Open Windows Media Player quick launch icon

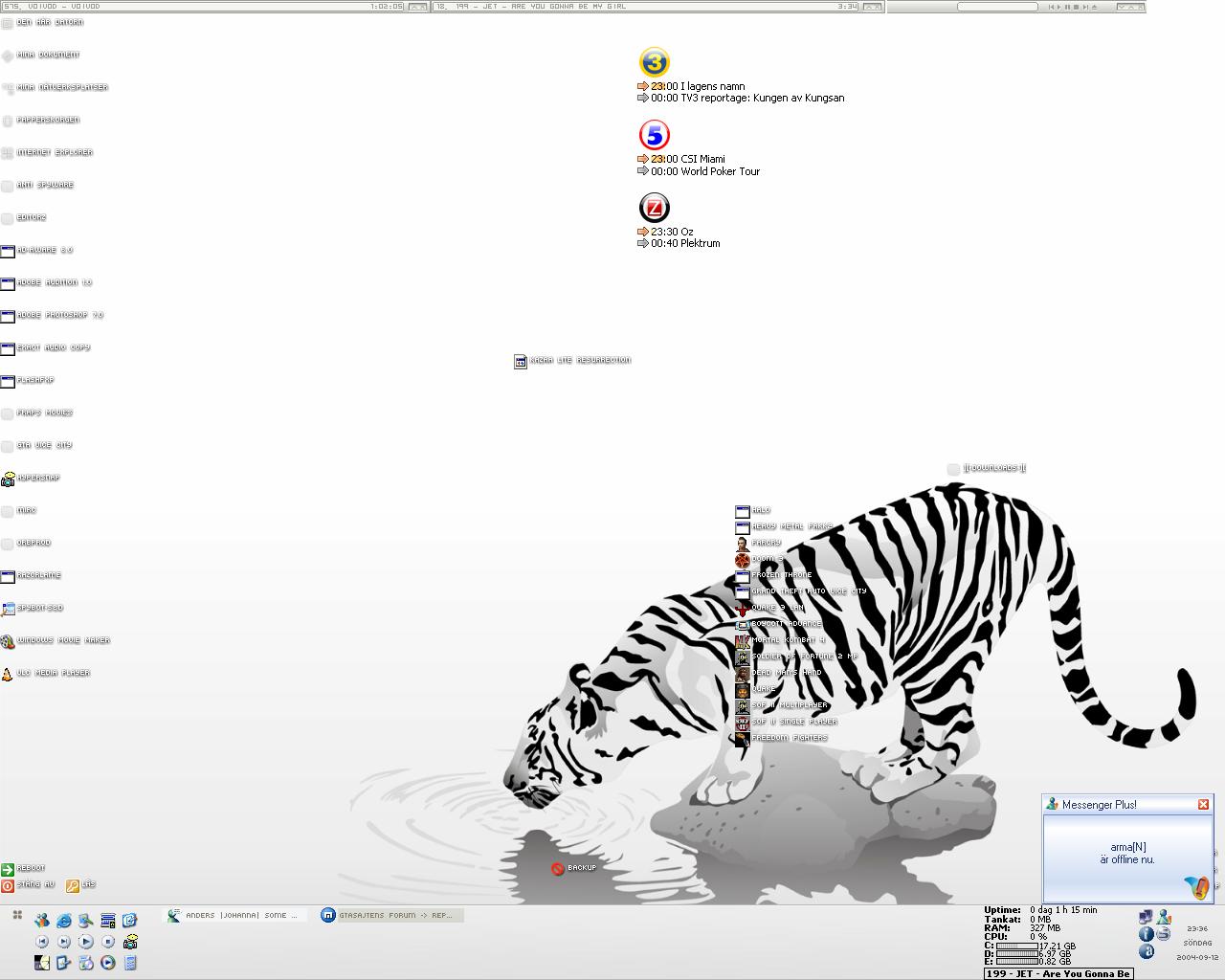click(x=108, y=963)
